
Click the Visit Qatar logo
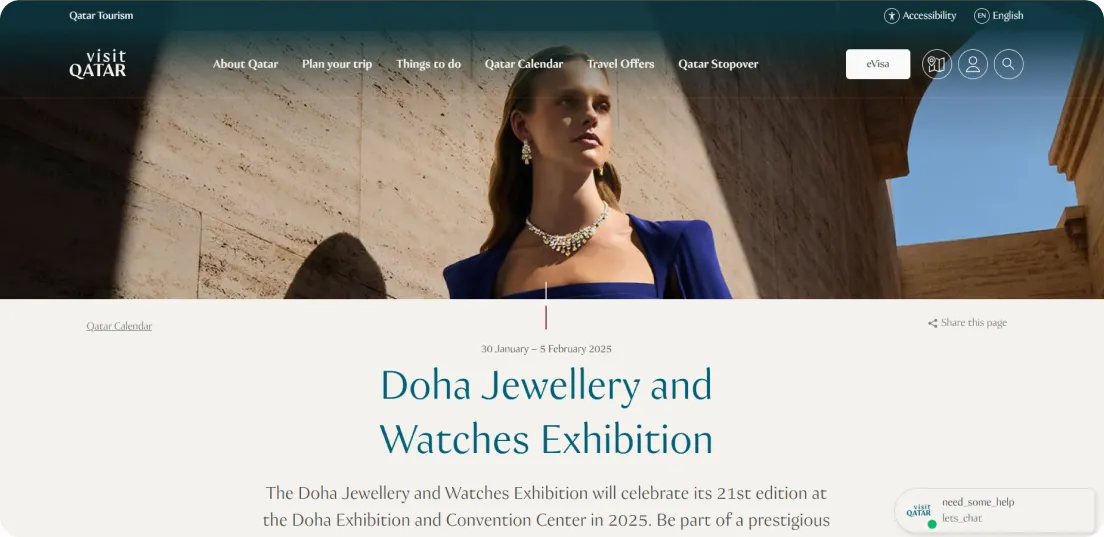pyautogui.click(x=98, y=63)
